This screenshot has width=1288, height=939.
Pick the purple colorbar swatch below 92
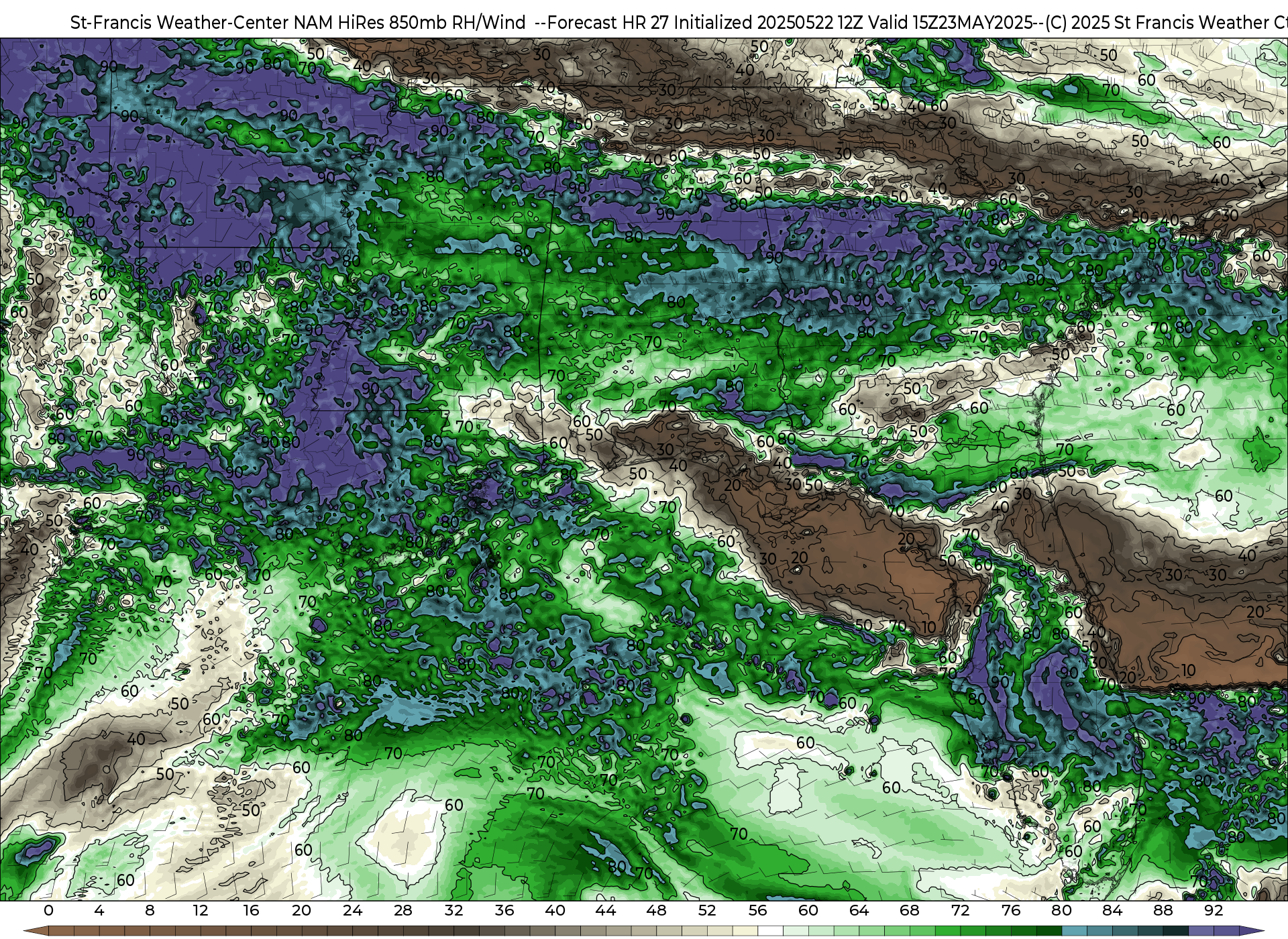click(x=1226, y=931)
